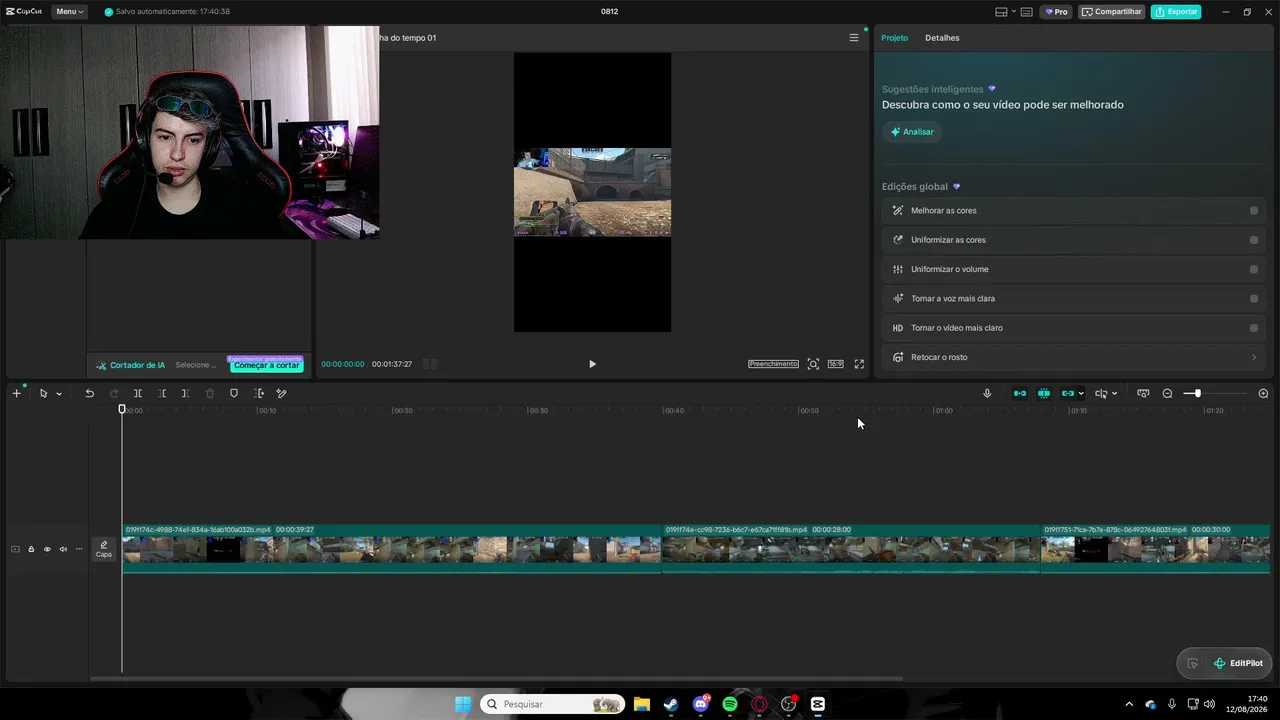Open the EditPilot assistant
This screenshot has width=1280, height=720.
click(1238, 663)
